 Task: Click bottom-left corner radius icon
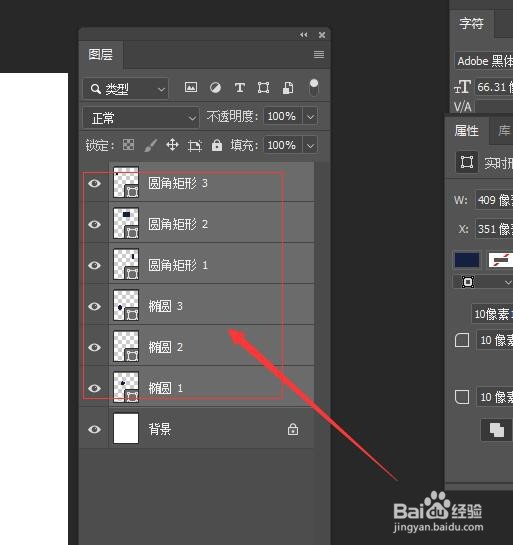[462, 397]
